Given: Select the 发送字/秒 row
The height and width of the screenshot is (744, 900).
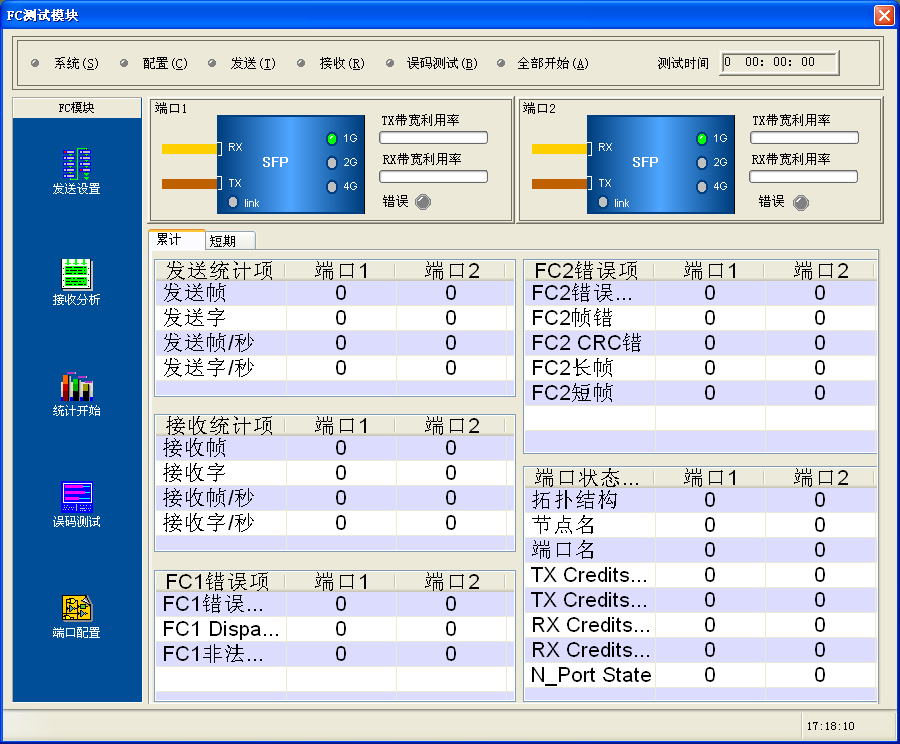Looking at the screenshot, I should tap(335, 367).
